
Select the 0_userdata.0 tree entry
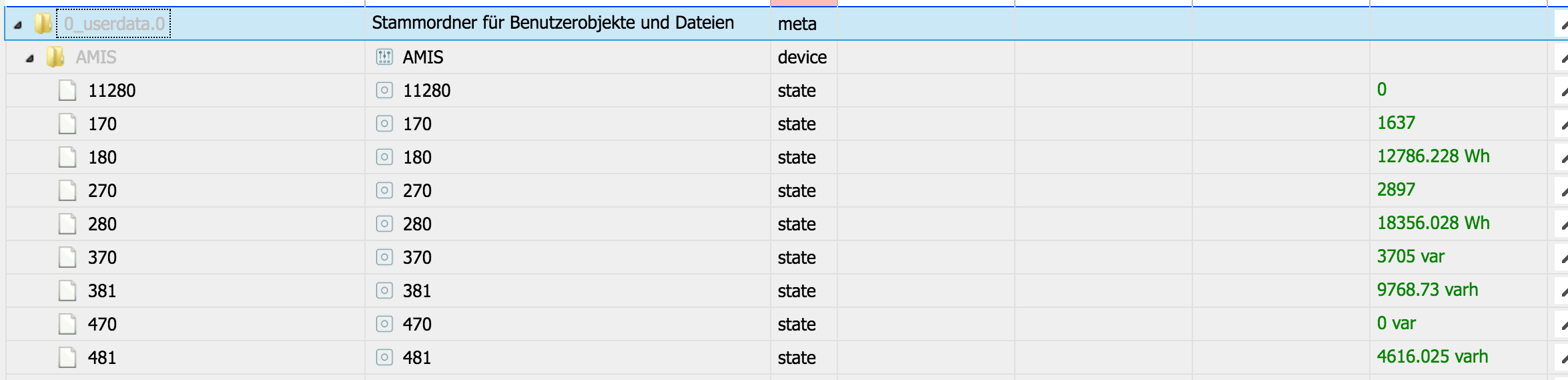[114, 24]
